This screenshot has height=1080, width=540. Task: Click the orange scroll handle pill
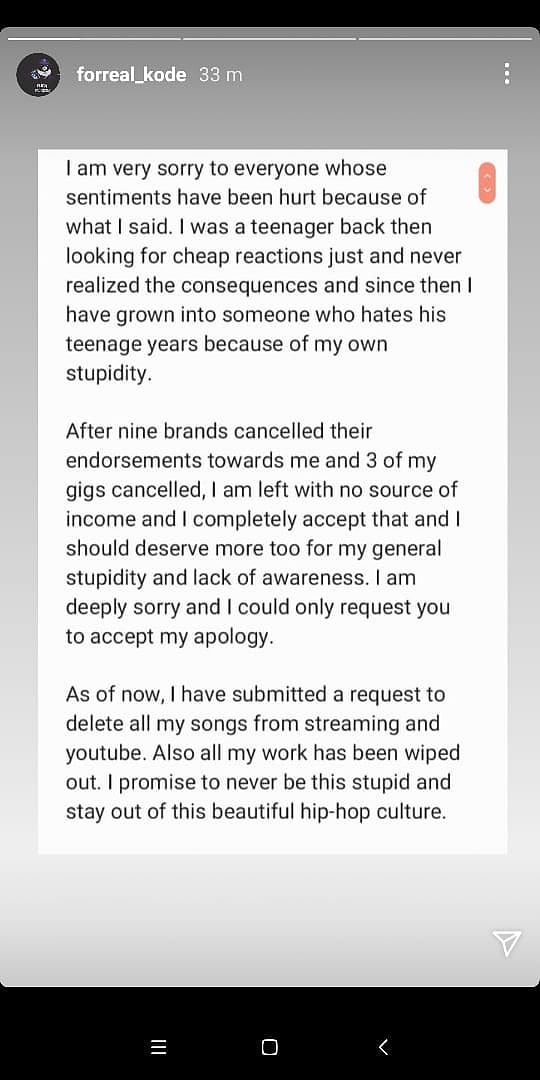coord(487,183)
